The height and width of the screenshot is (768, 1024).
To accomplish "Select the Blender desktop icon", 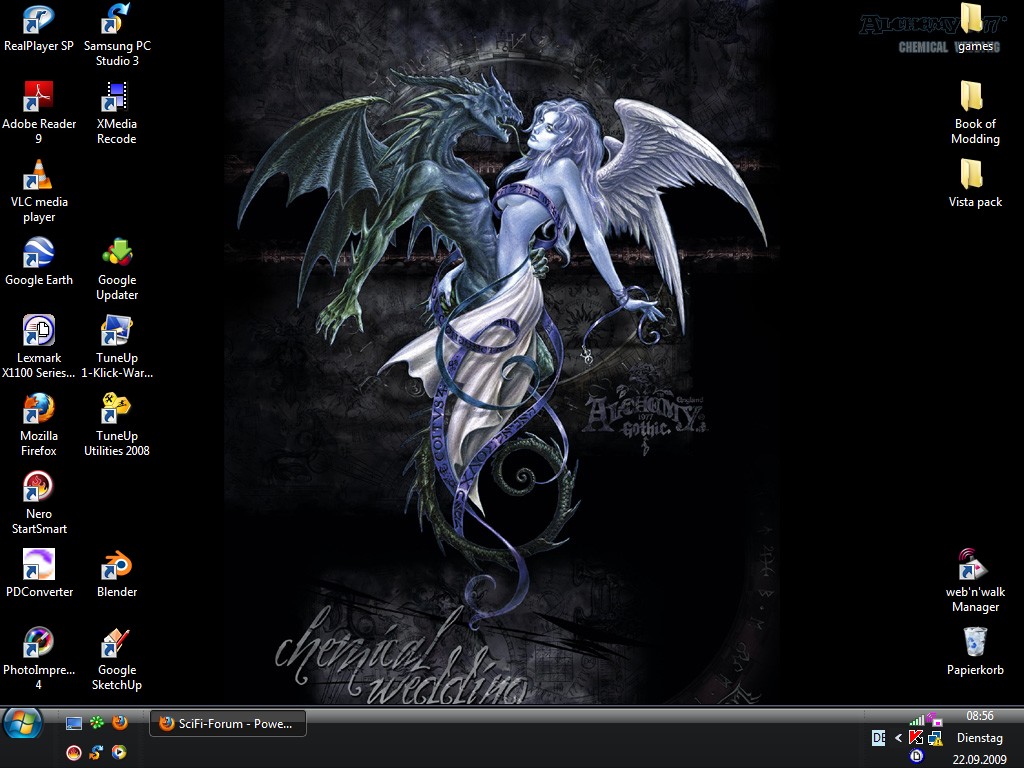I will tap(117, 566).
